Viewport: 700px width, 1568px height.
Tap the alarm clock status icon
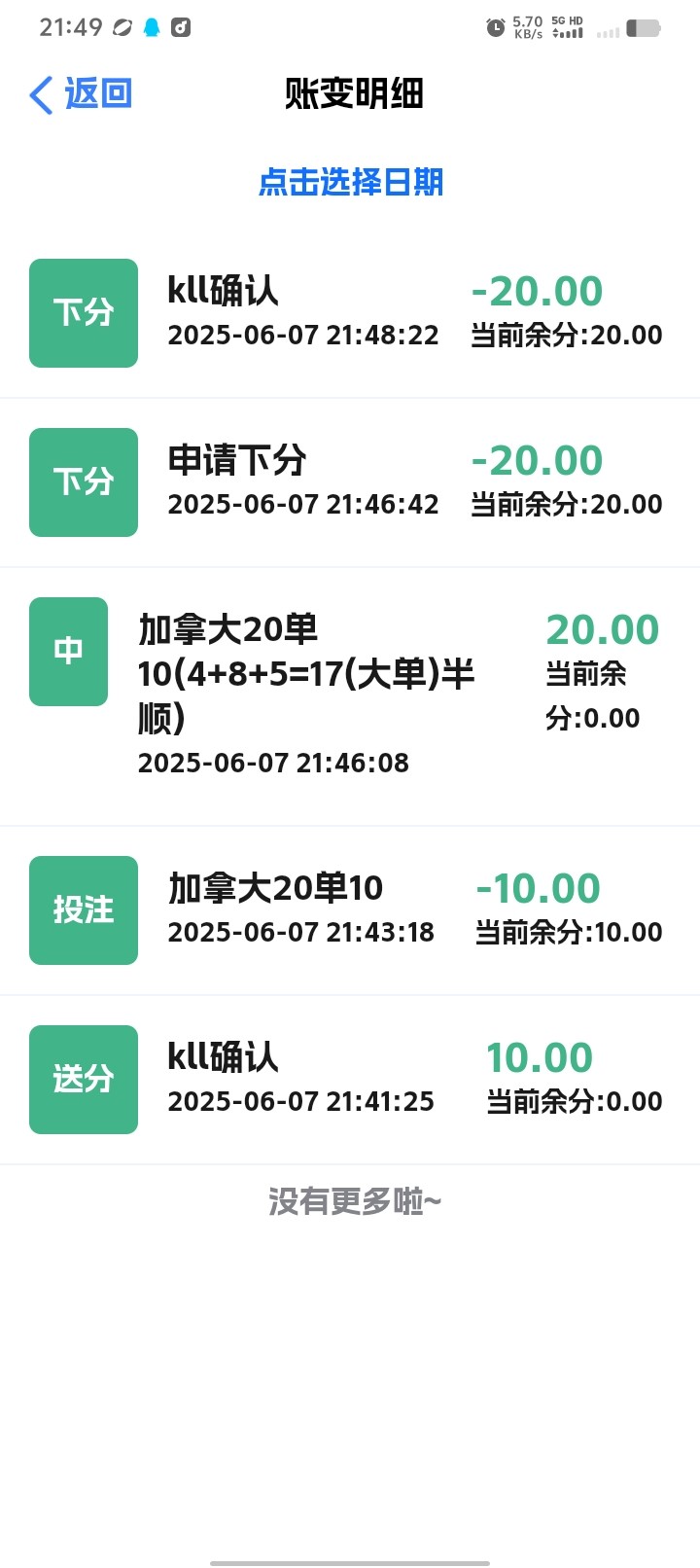(x=496, y=28)
